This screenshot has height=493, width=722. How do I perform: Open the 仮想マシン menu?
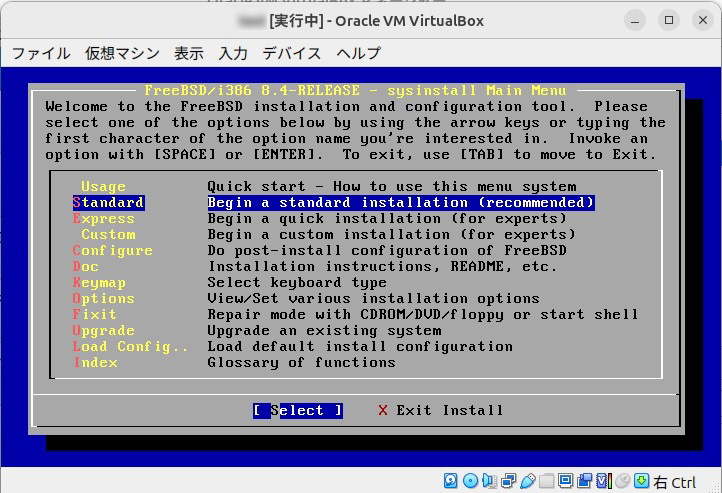coord(122,53)
